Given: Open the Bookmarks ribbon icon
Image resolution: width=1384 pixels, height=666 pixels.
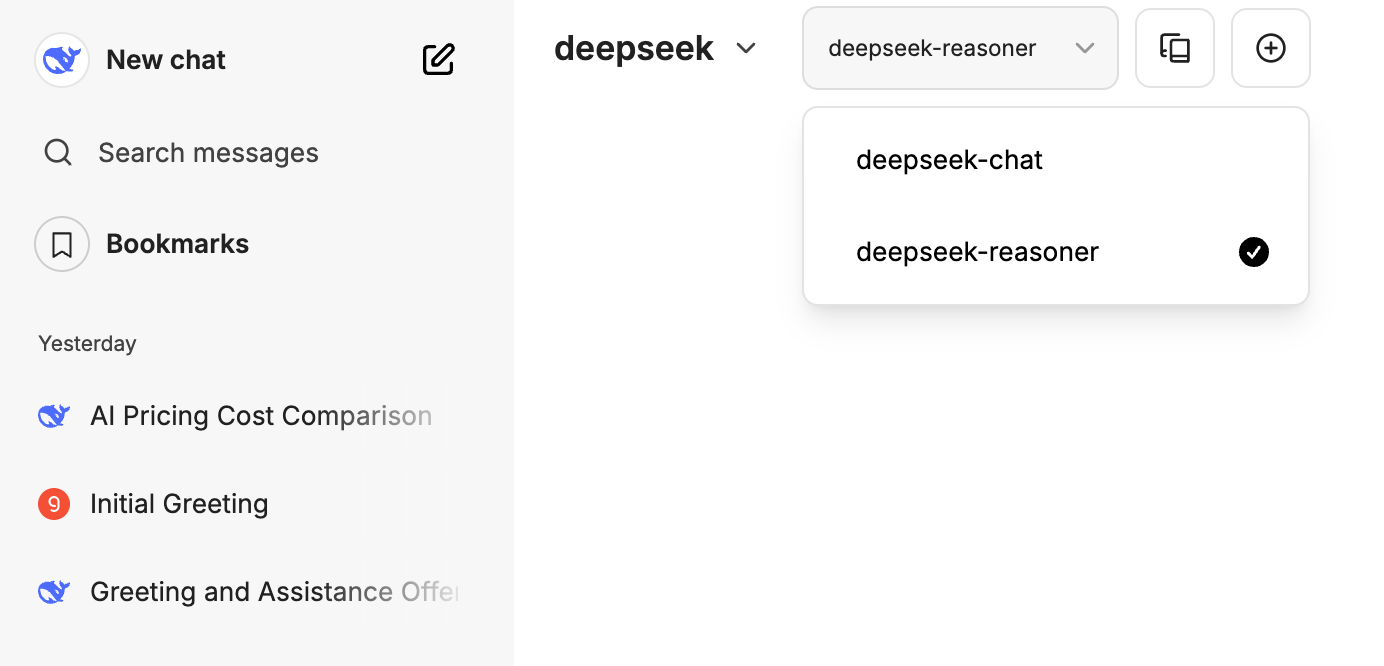Looking at the screenshot, I should click(x=62, y=244).
